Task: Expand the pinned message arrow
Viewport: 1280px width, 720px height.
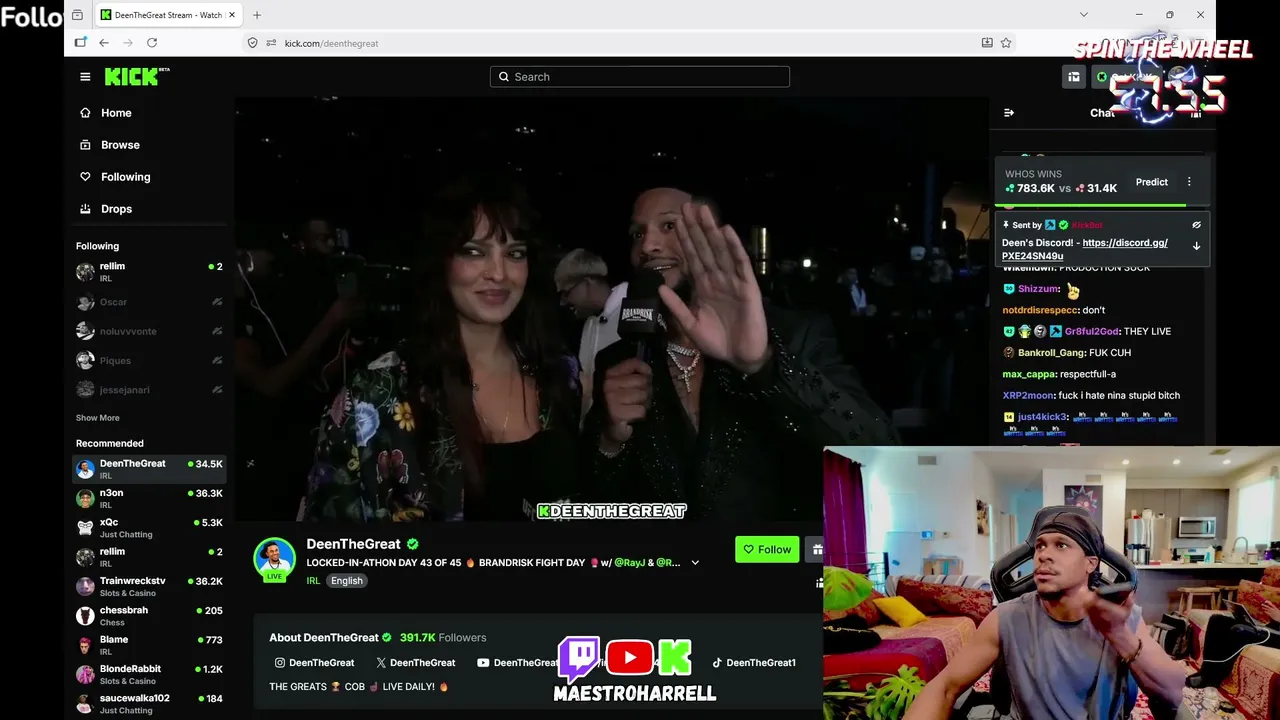Action: pyautogui.click(x=1196, y=246)
